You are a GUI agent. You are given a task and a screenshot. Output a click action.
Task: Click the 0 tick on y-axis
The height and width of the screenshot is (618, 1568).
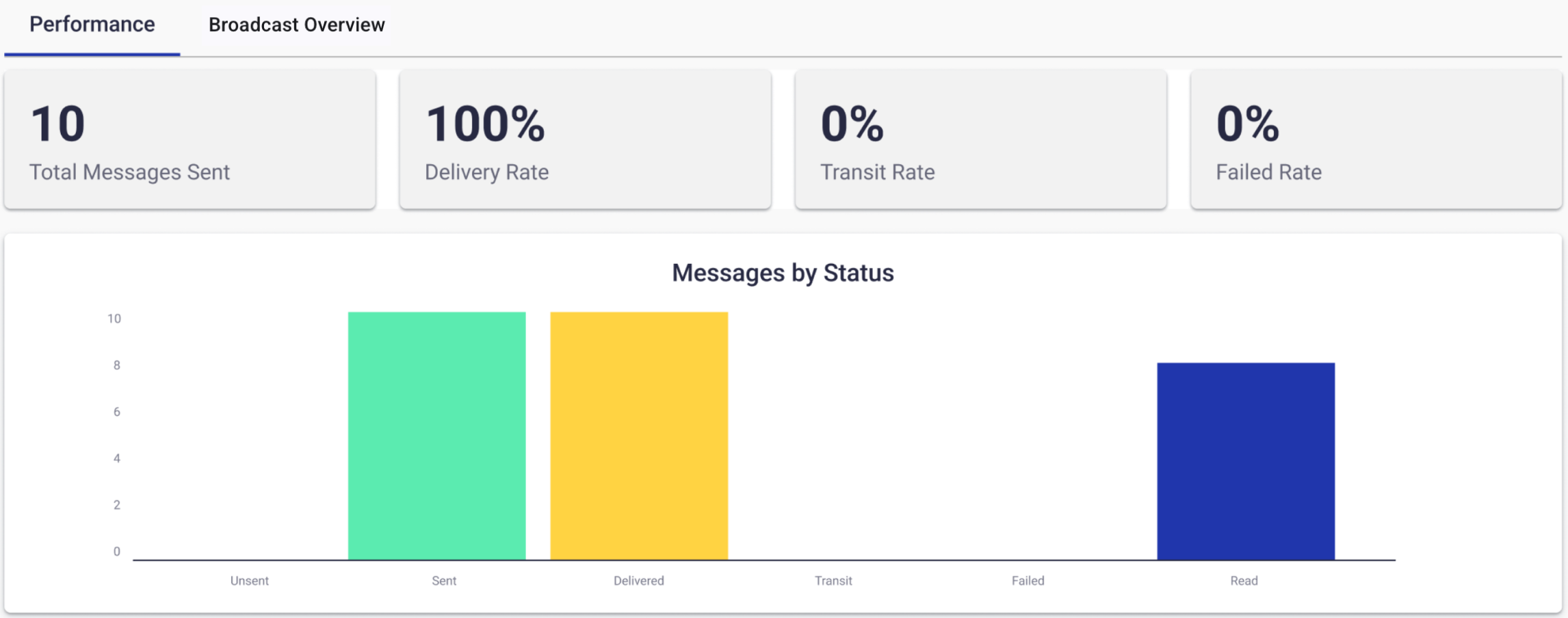117,551
